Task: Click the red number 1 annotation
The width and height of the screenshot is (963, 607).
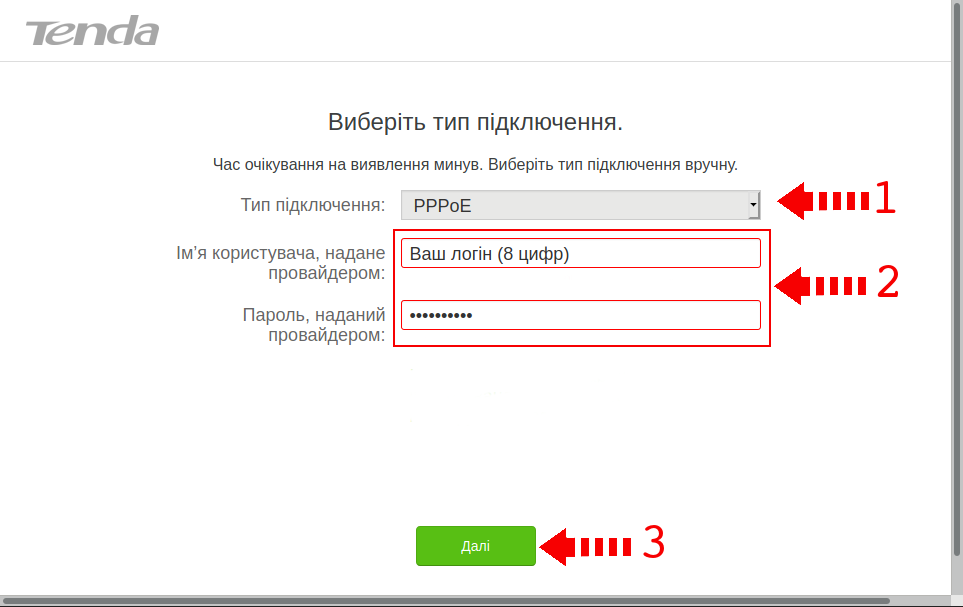Action: tap(885, 200)
